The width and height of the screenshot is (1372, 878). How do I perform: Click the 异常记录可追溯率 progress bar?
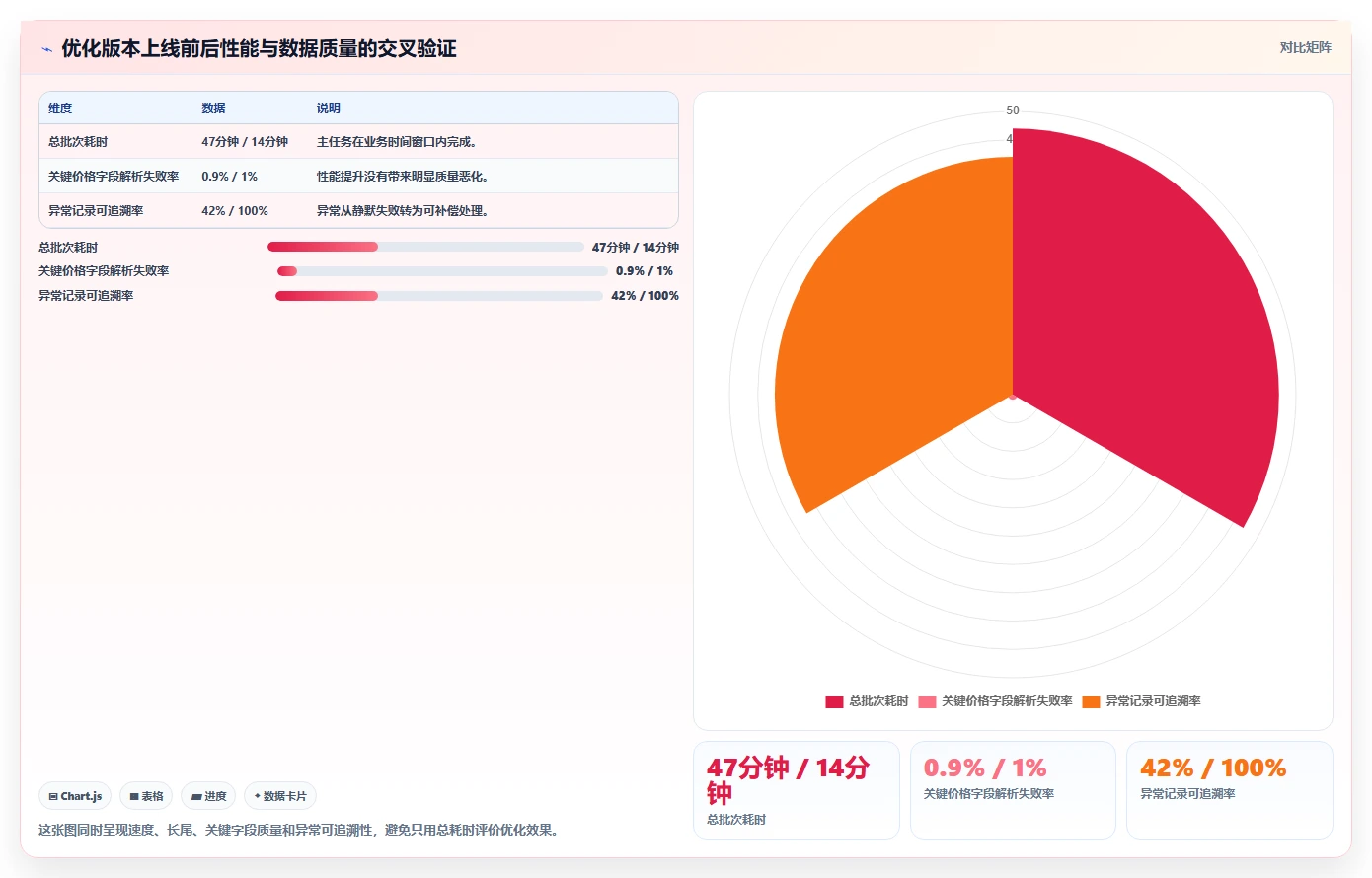pyautogui.click(x=439, y=296)
